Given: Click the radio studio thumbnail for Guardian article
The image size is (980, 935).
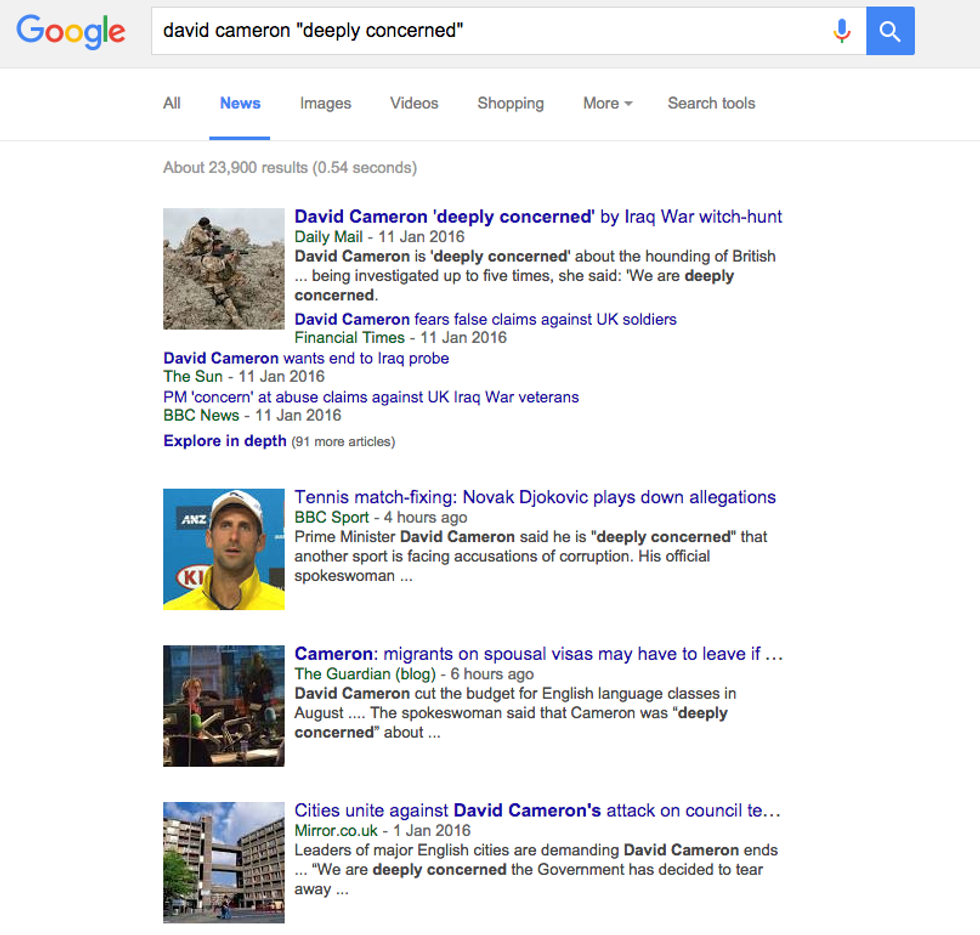Looking at the screenshot, I should [x=224, y=706].
